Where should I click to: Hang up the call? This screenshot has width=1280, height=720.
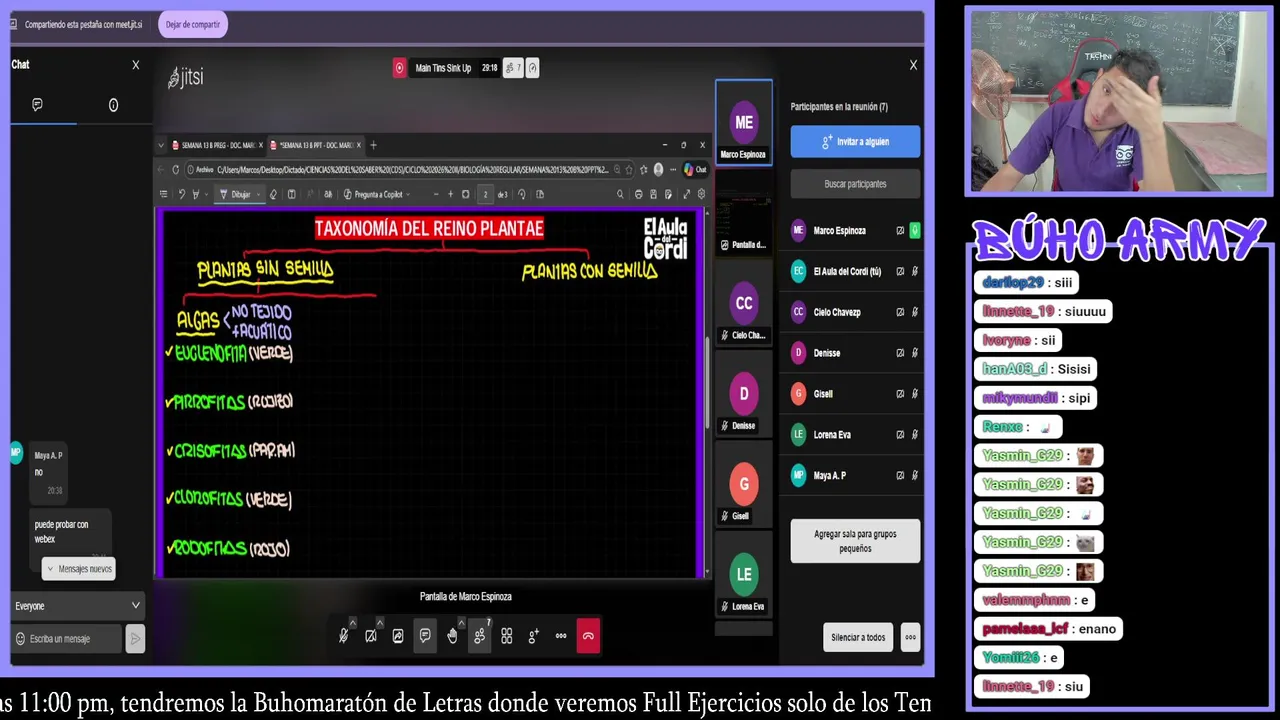[588, 636]
